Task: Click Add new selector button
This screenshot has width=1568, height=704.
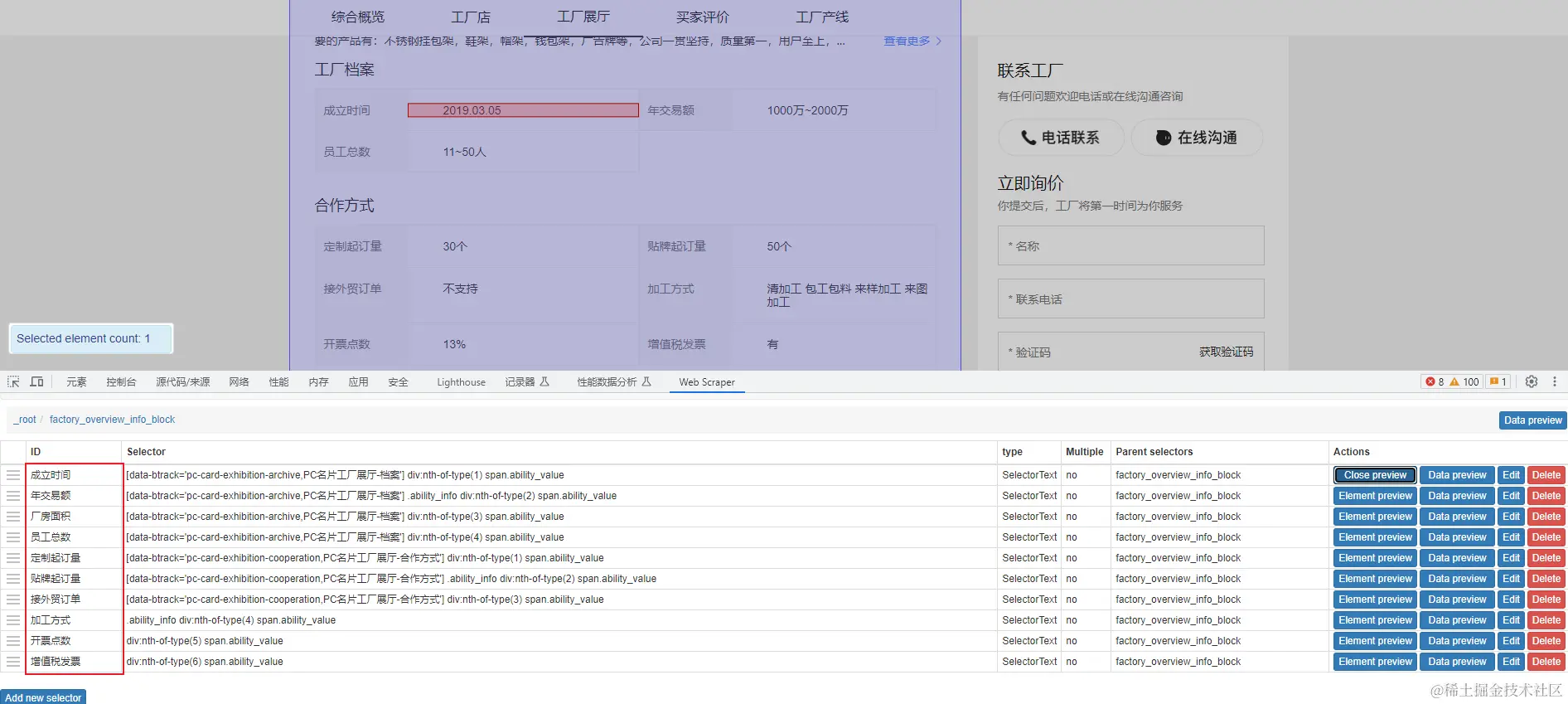Action: 43,697
